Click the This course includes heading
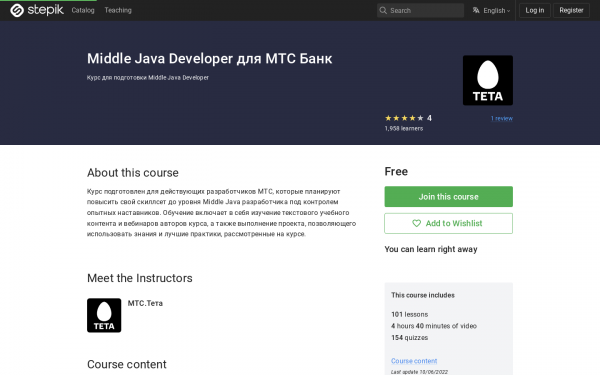This screenshot has width=600, height=375. point(423,295)
